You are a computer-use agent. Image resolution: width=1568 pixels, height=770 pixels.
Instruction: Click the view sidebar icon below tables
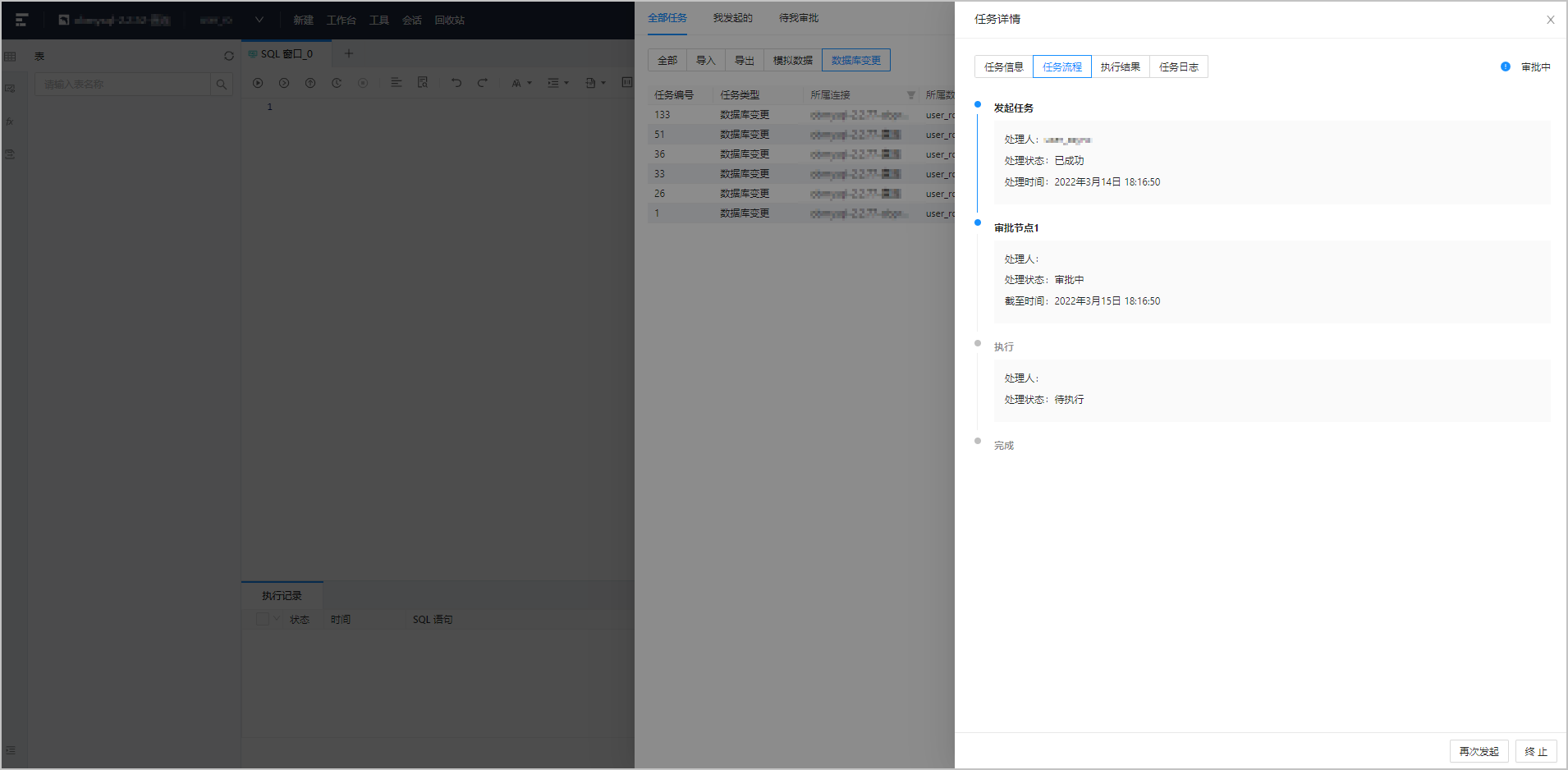[11, 89]
